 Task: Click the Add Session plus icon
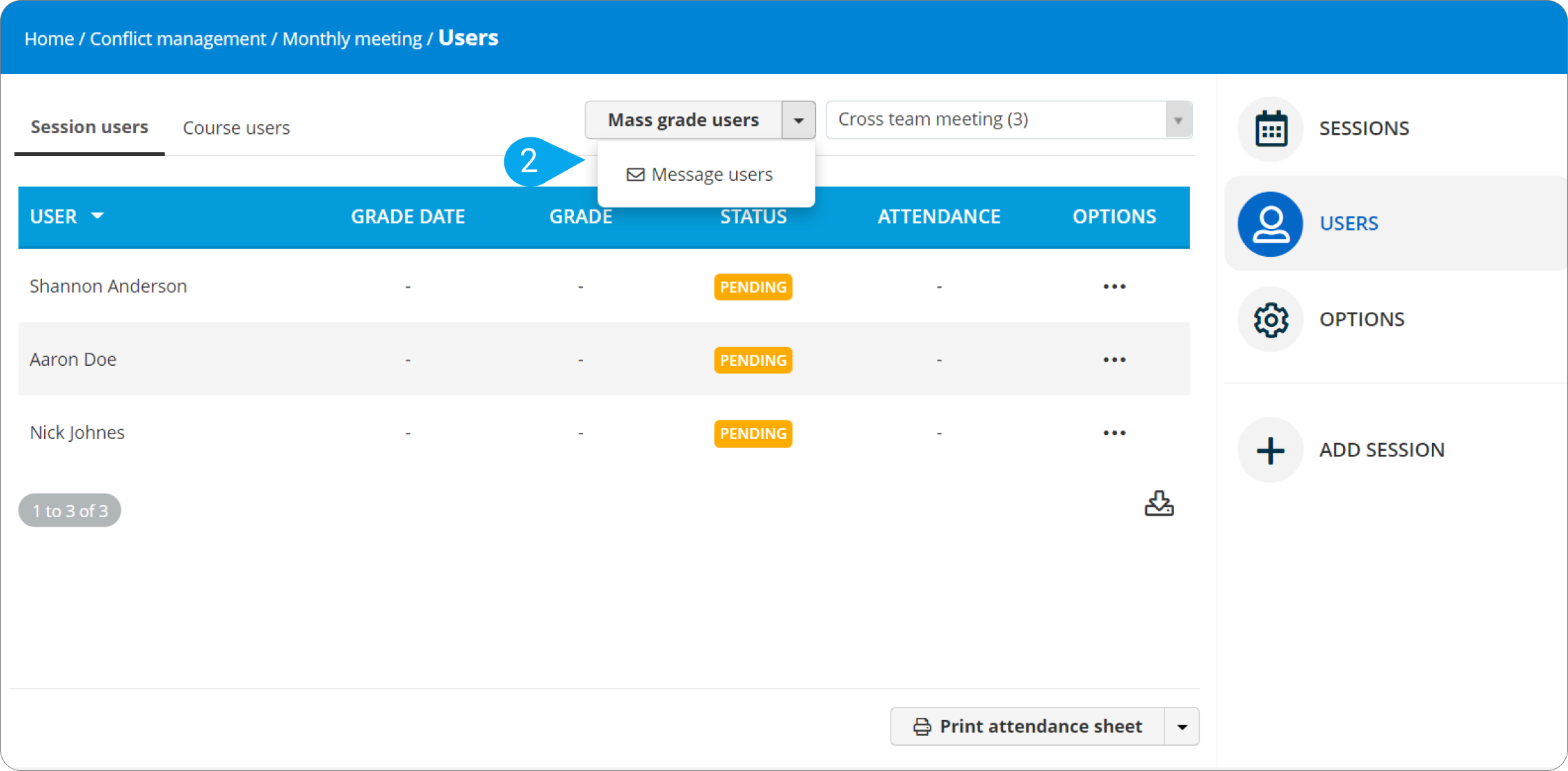(1270, 451)
